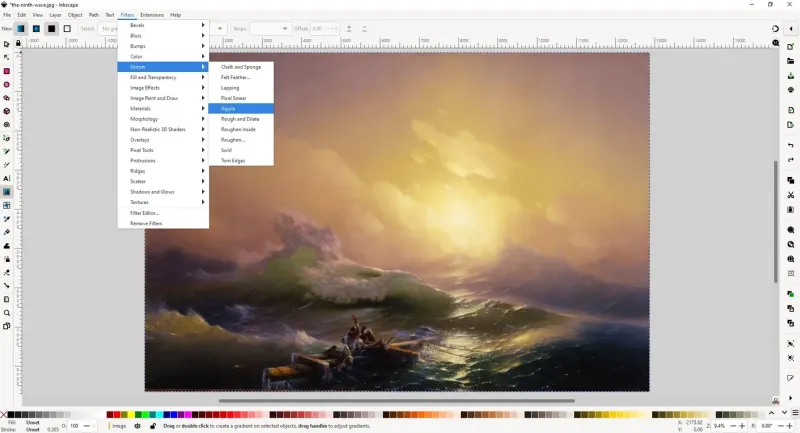Click the Open document folder icon

(791, 61)
